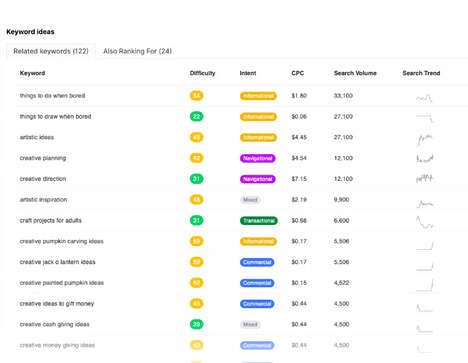The height and width of the screenshot is (363, 468).
Task: Click search volume 6,600
Action: pyautogui.click(x=342, y=220)
